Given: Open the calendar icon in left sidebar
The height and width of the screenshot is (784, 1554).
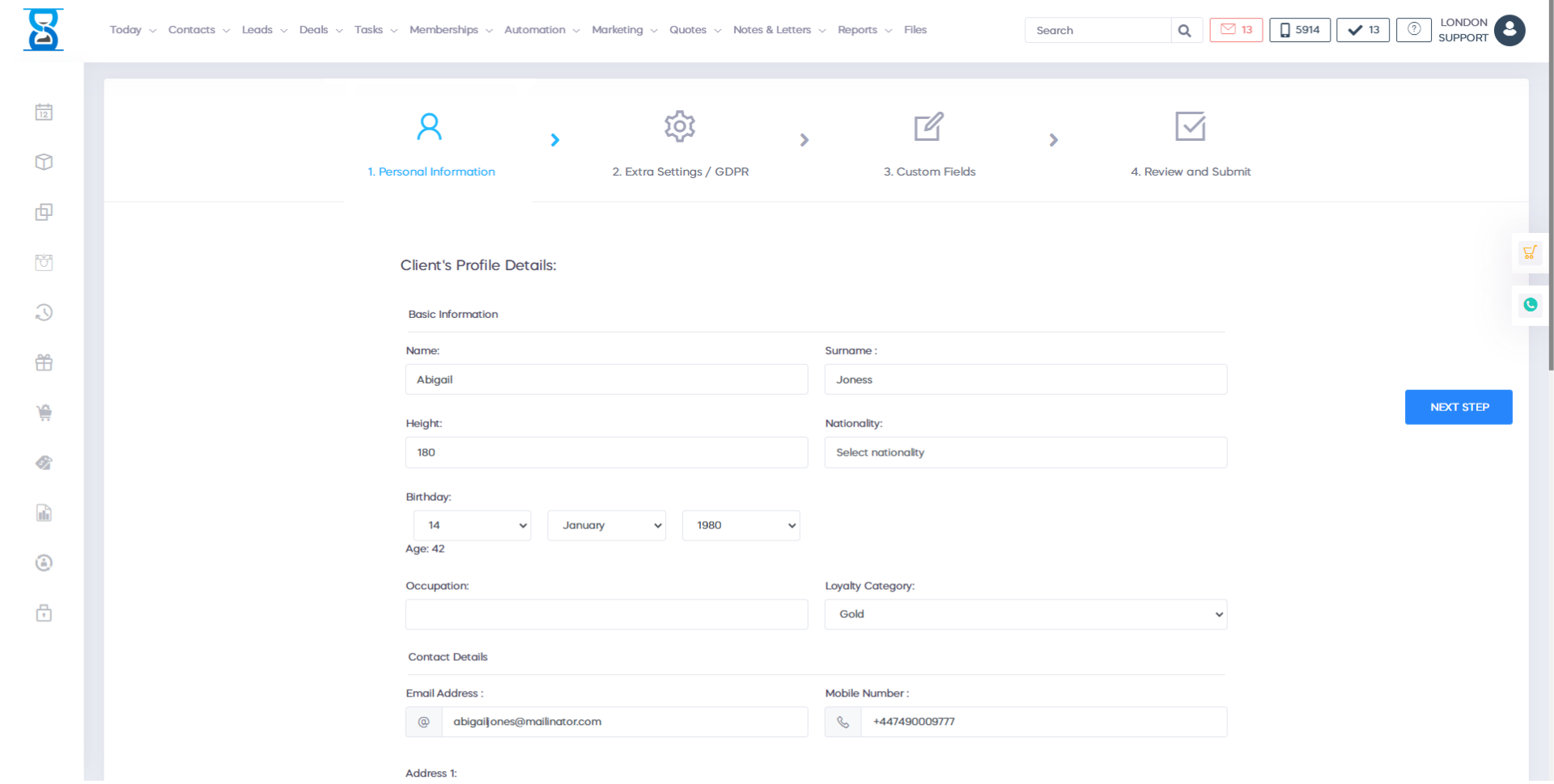Looking at the screenshot, I should tap(44, 112).
